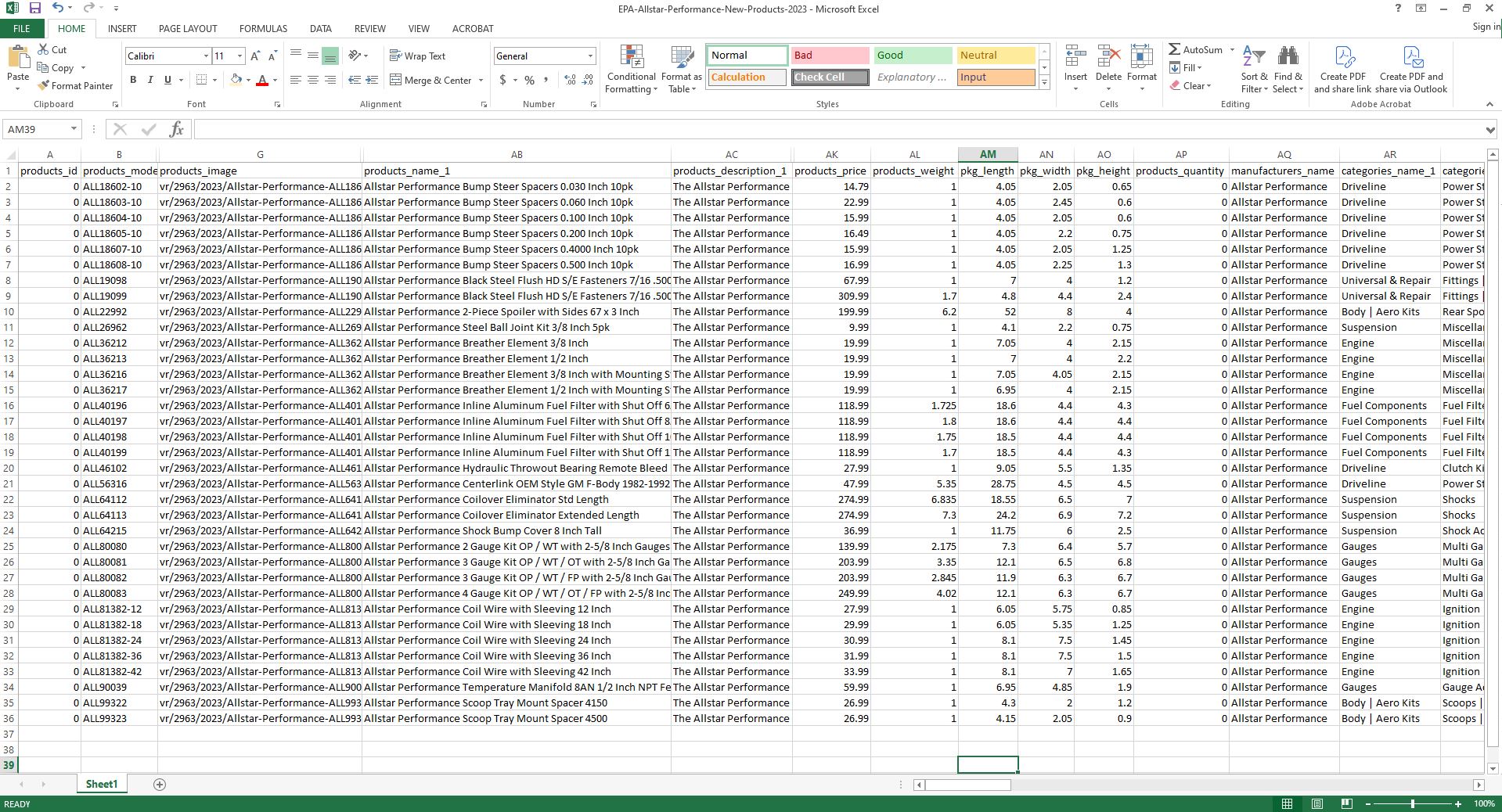Viewport: 1502px width, 812px height.
Task: Adjust the zoom slider handle
Action: (1413, 803)
